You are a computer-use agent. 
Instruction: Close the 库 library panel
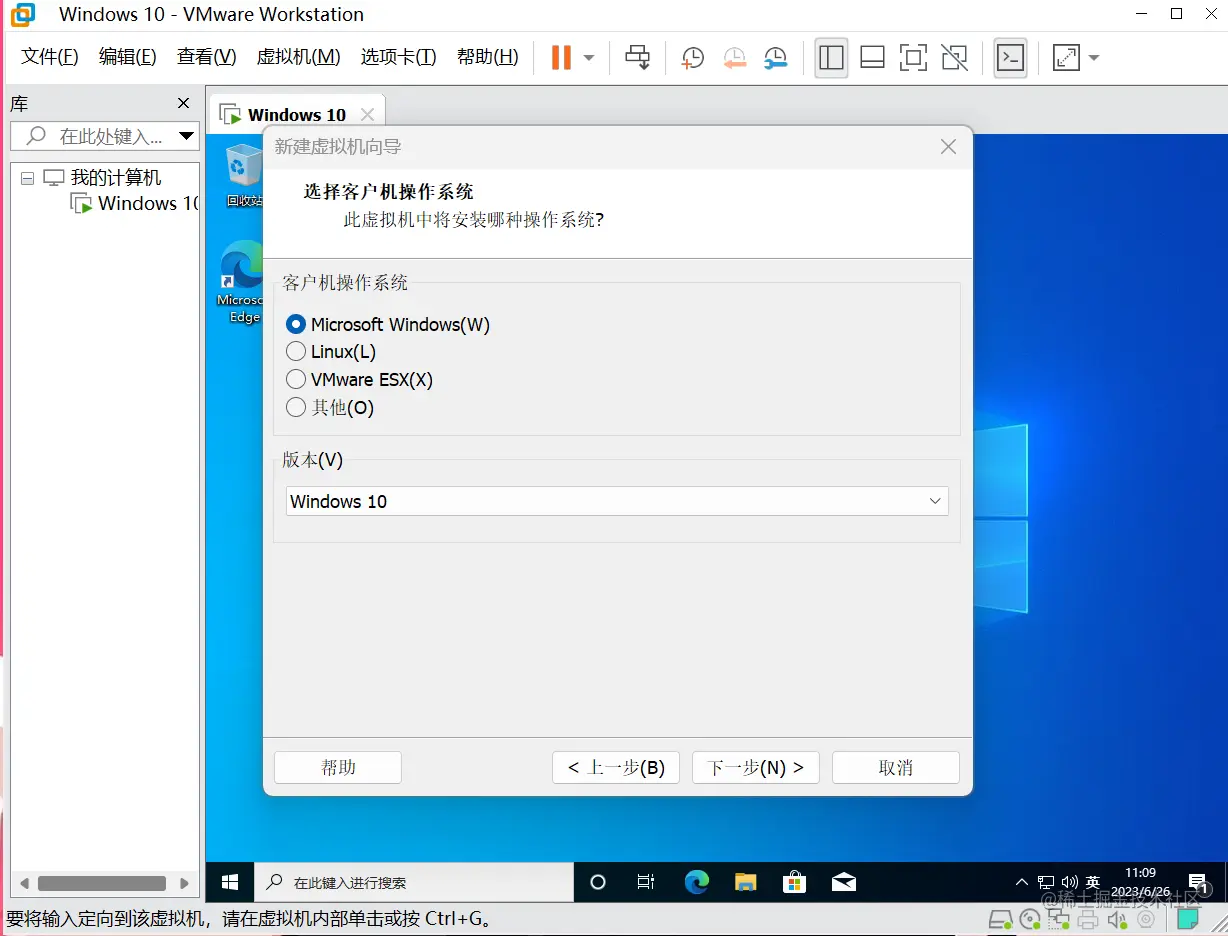(183, 103)
